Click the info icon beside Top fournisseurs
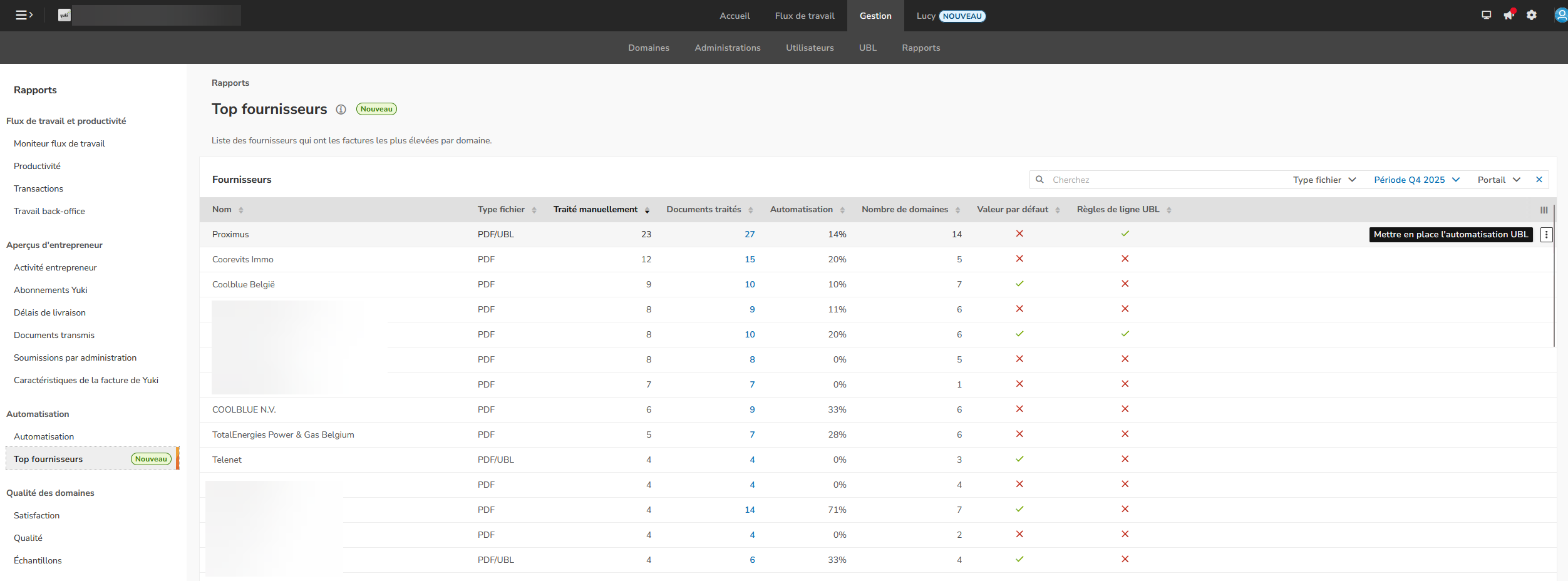Image resolution: width=1568 pixels, height=581 pixels. [341, 110]
